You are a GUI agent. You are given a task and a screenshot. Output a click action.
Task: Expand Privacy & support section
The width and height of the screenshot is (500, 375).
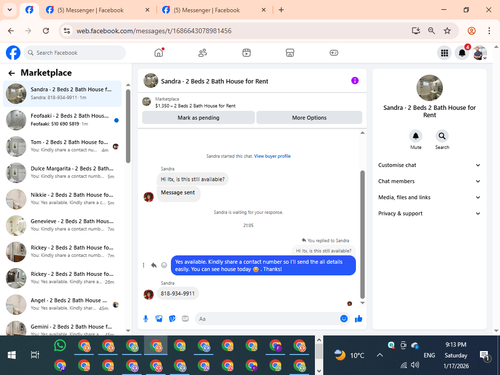[x=429, y=213]
